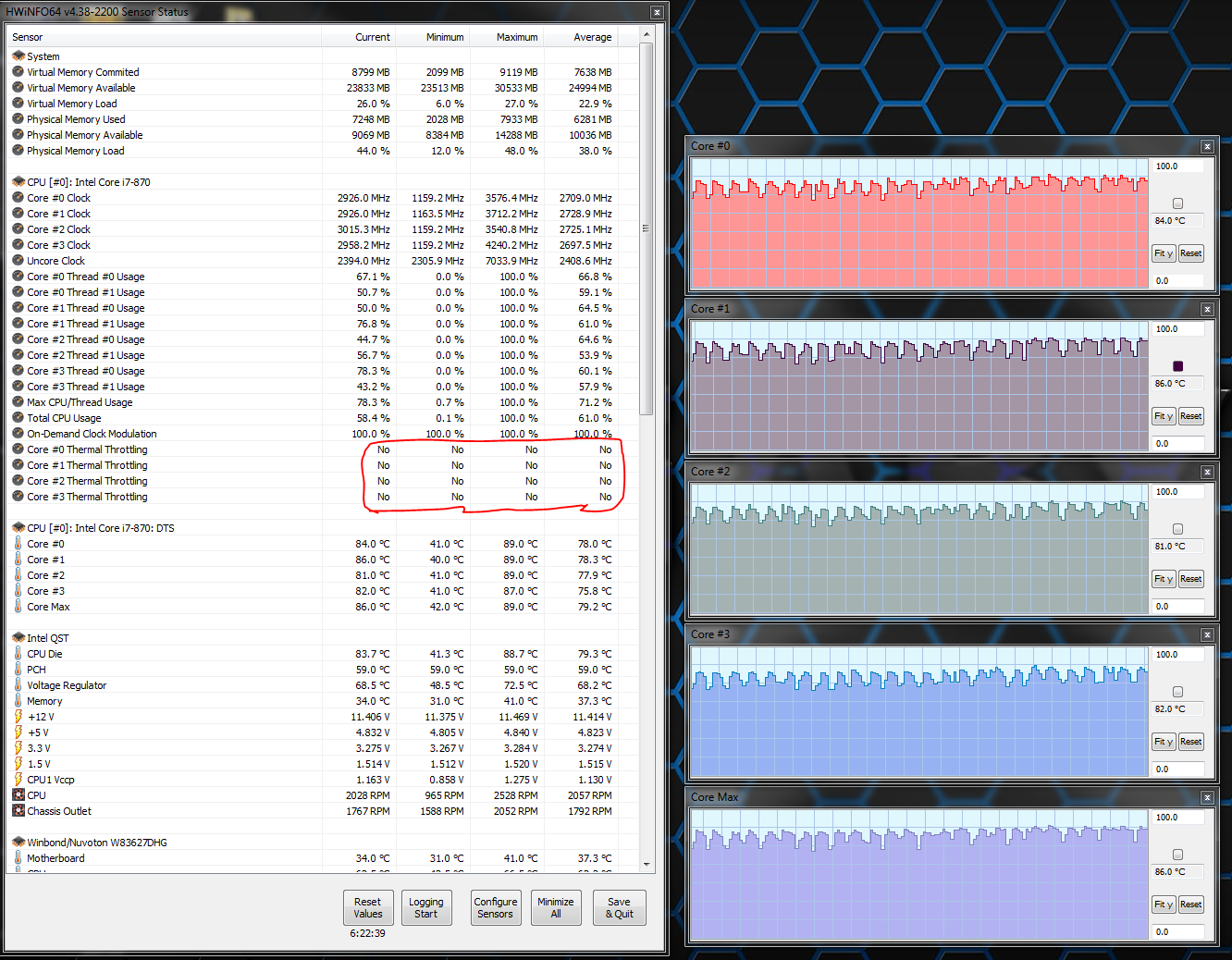This screenshot has height=960, width=1232.
Task: Start logging with Logging Start button
Action: click(x=425, y=908)
